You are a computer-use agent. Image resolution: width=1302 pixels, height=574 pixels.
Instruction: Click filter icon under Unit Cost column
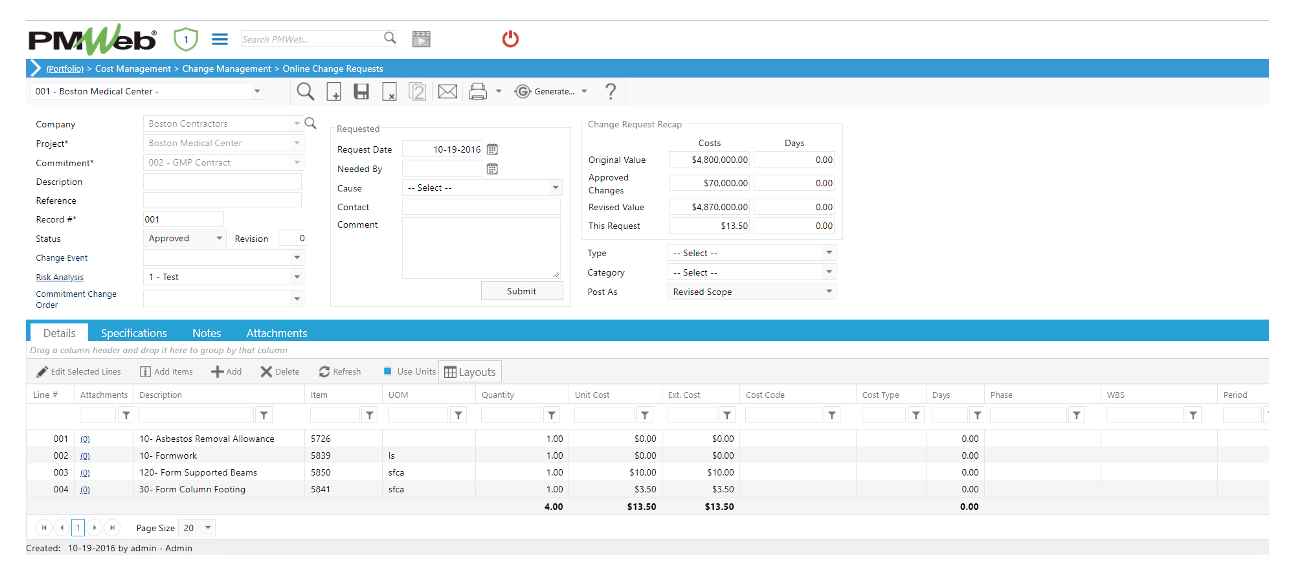click(x=645, y=414)
